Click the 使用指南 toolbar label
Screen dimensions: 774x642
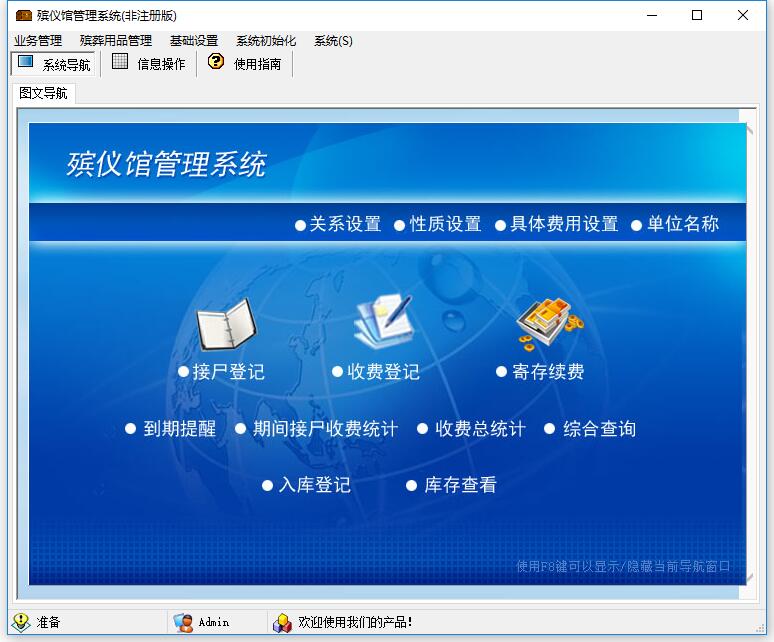[x=257, y=64]
